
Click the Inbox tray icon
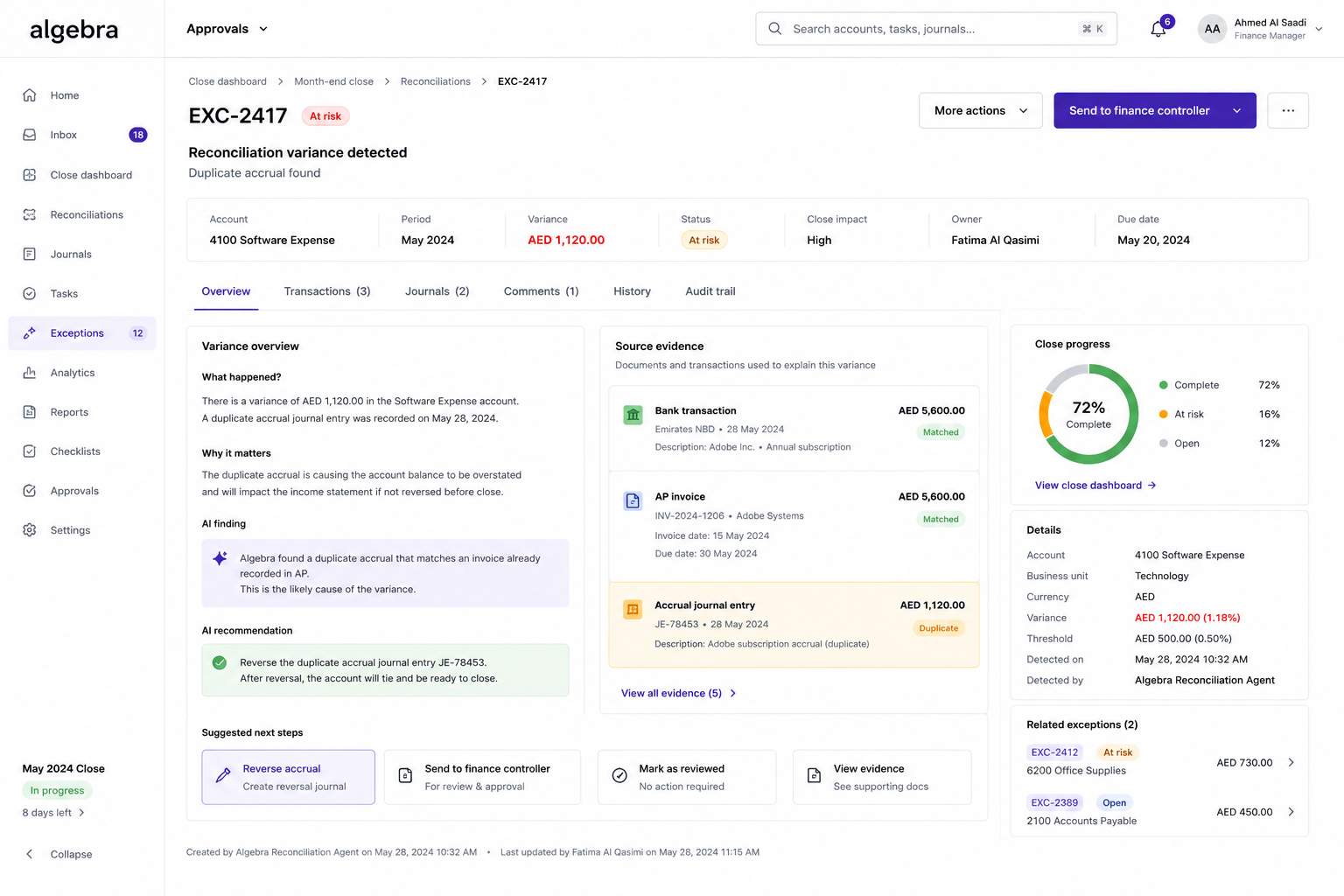[x=30, y=135]
